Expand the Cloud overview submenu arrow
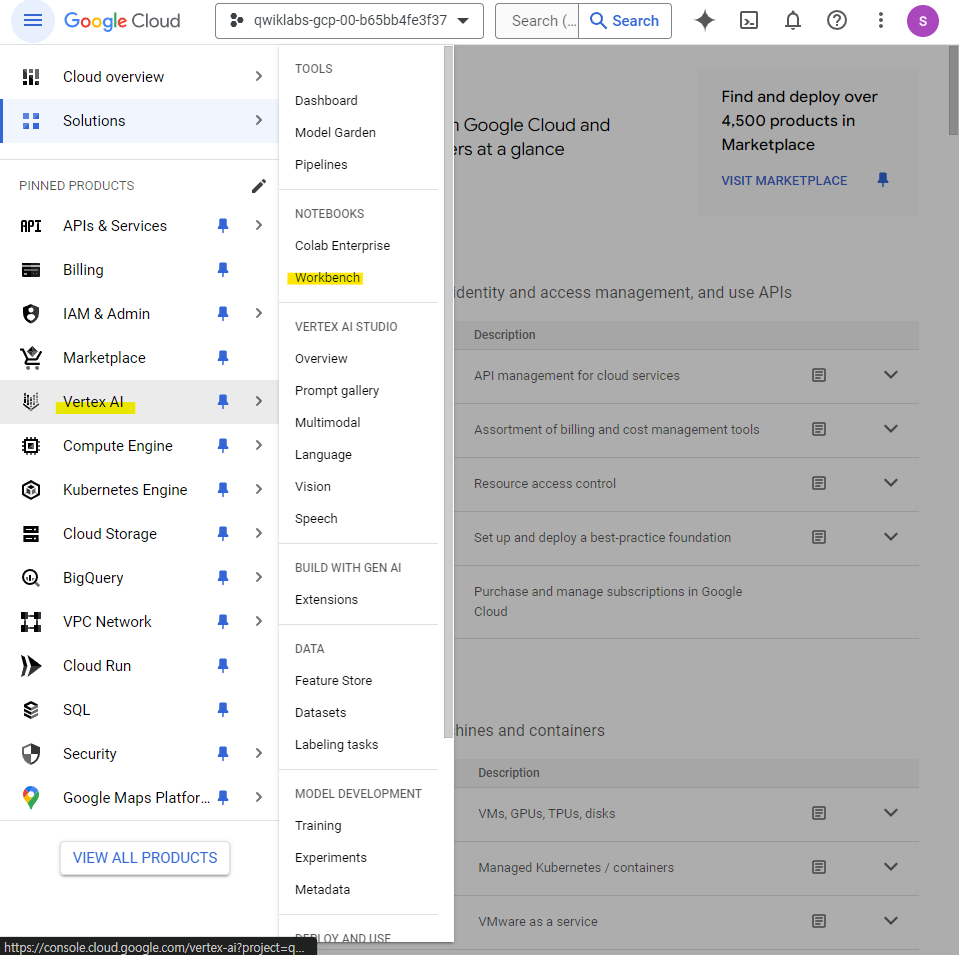Image resolution: width=959 pixels, height=955 pixels. pos(259,76)
